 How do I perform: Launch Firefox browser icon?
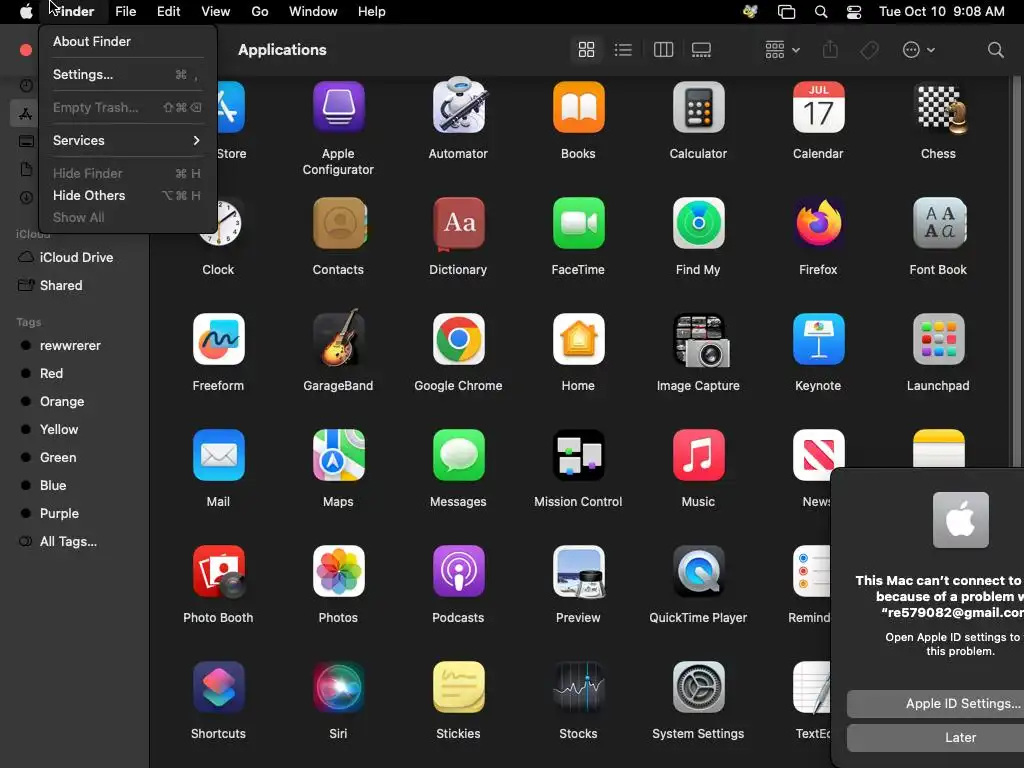click(818, 223)
